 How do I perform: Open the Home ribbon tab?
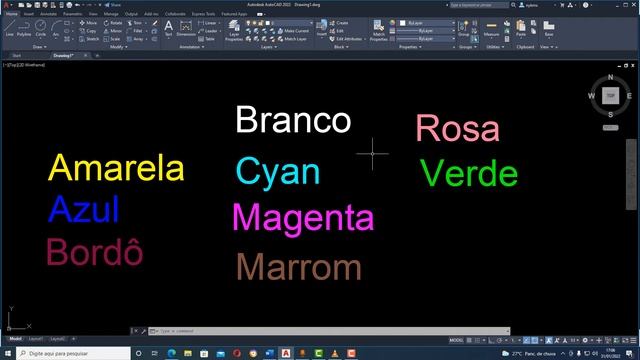point(12,14)
